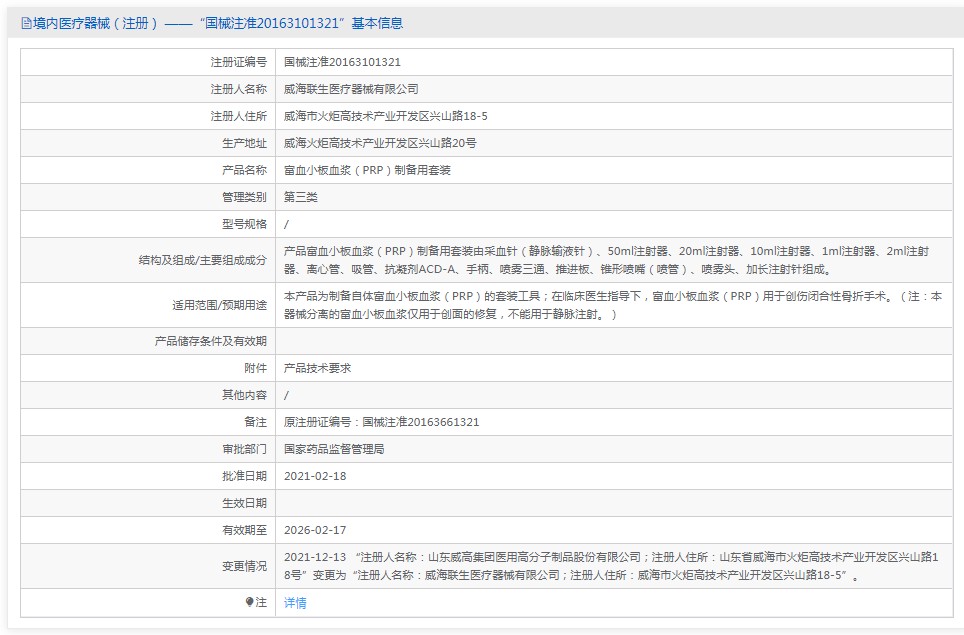Viewport: 964px width, 635px height.
Task: Select intended use text mentioning 创伤闭合性骨折手术
Action: 612,305
